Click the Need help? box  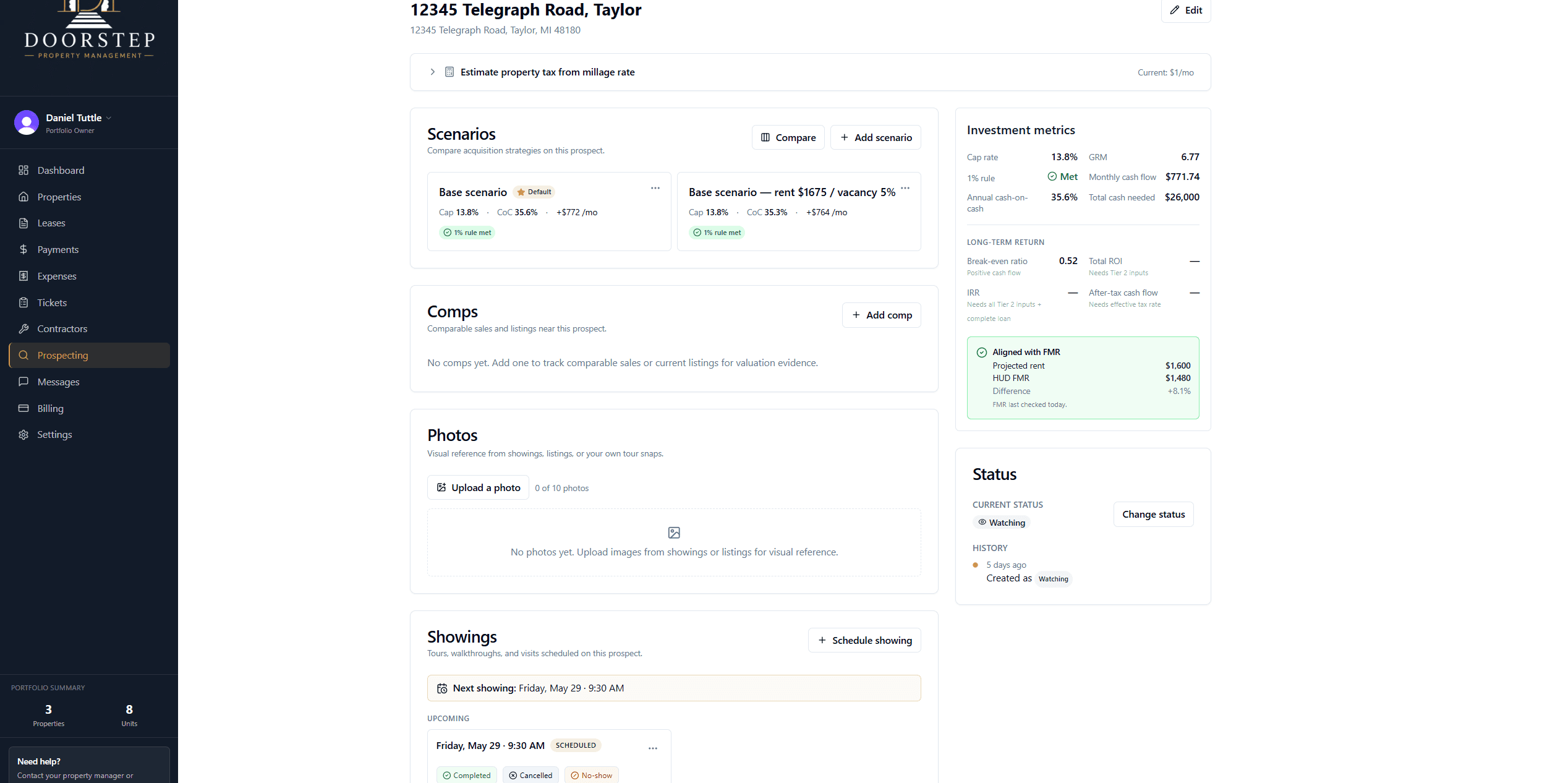point(89,765)
